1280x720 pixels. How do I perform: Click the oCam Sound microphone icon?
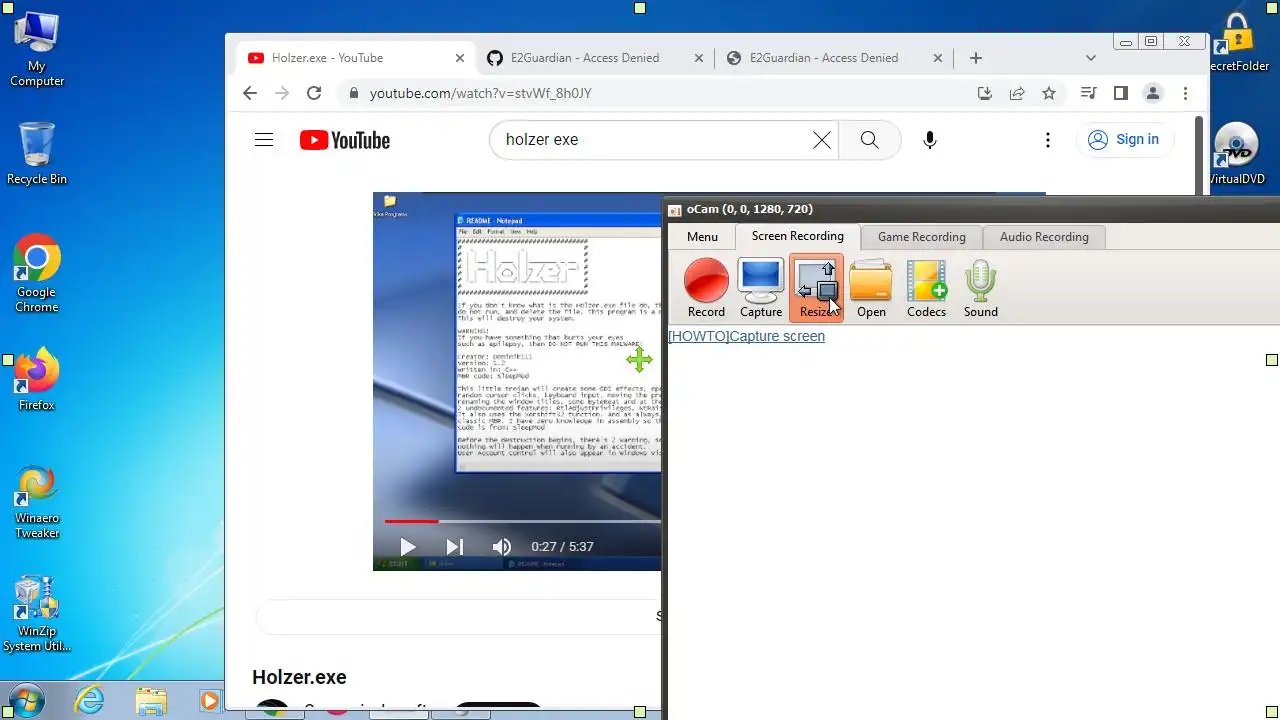pos(981,288)
